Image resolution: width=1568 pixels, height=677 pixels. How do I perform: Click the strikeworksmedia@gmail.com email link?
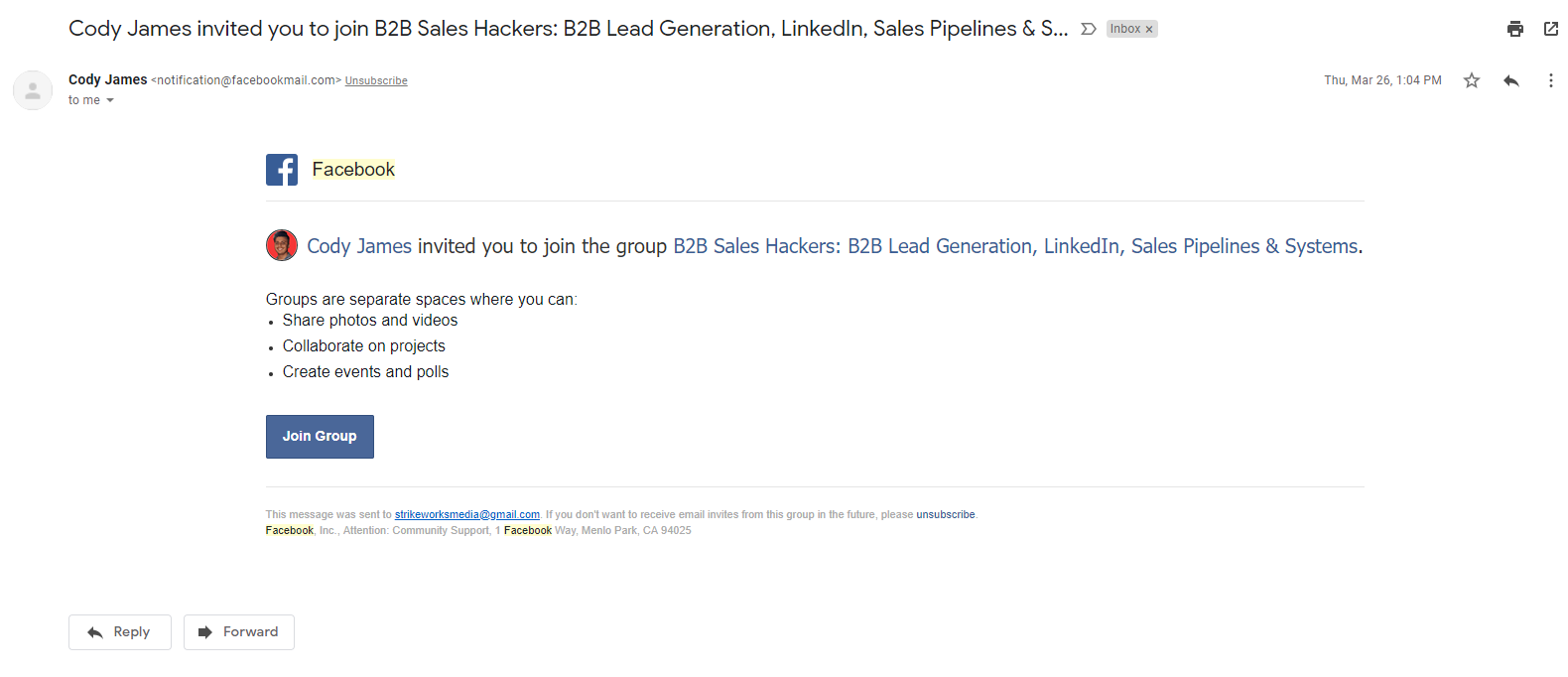click(x=467, y=514)
